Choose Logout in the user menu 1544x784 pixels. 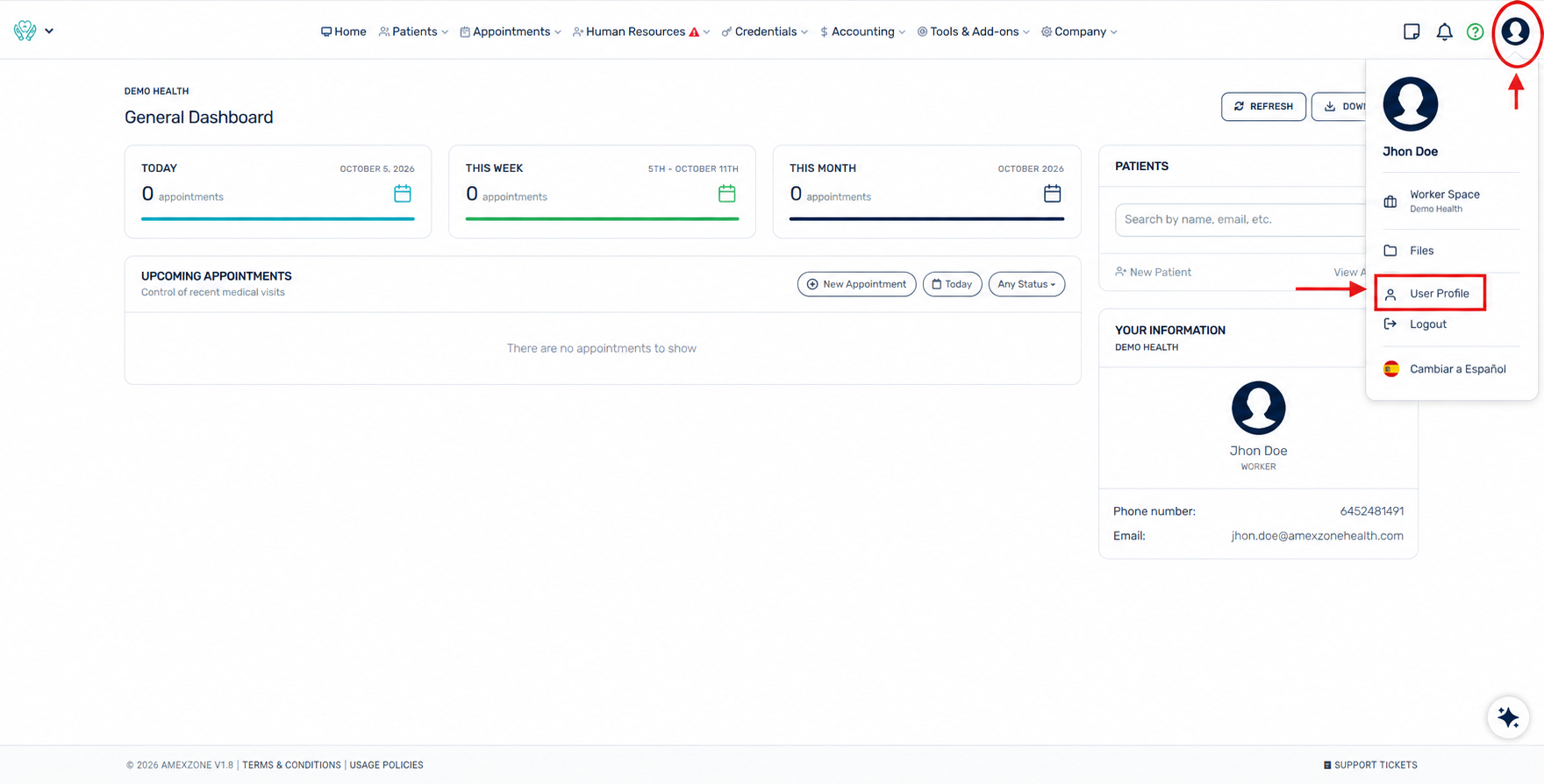(1427, 324)
